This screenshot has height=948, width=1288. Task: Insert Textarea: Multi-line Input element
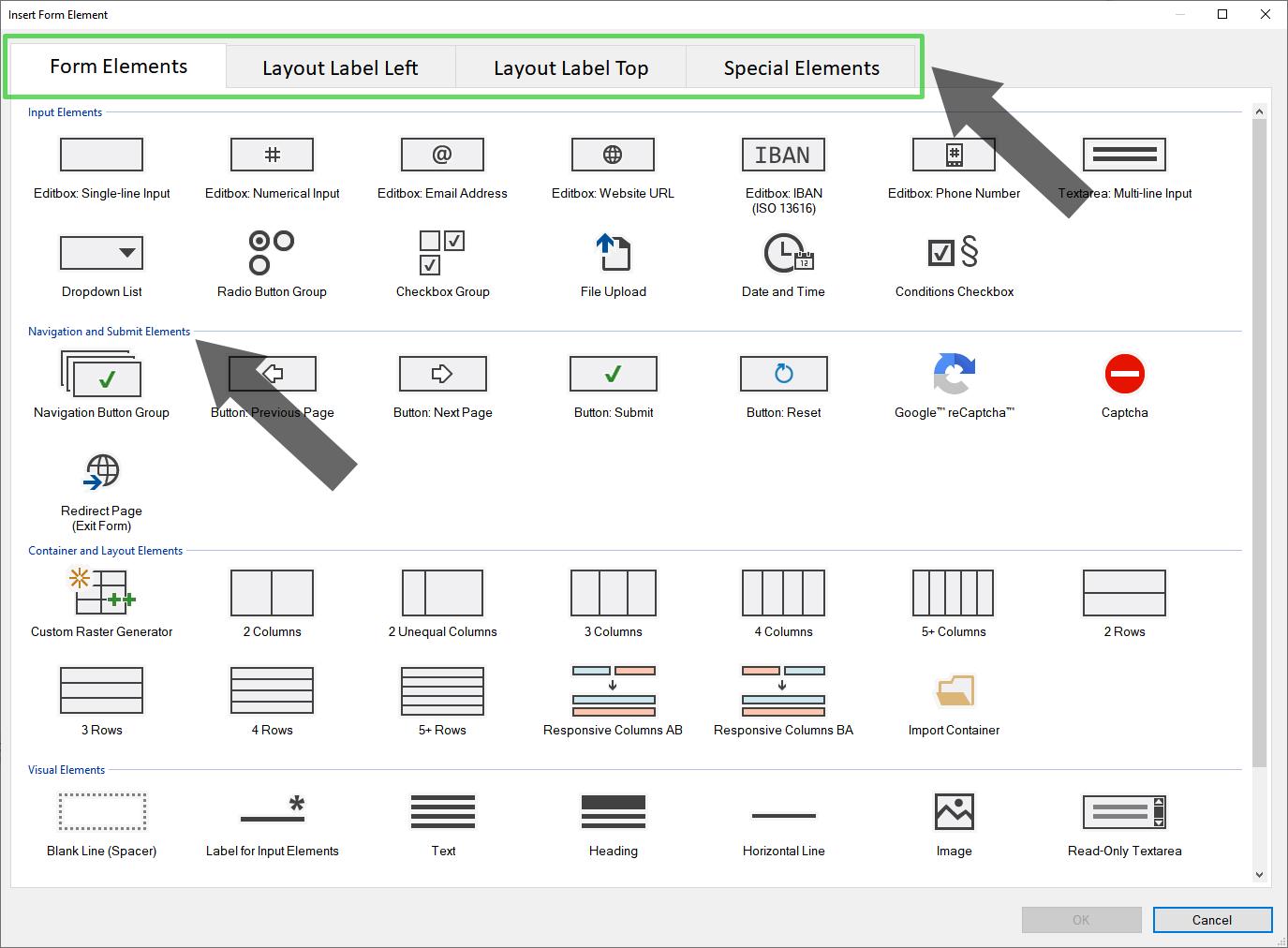[x=1124, y=169]
